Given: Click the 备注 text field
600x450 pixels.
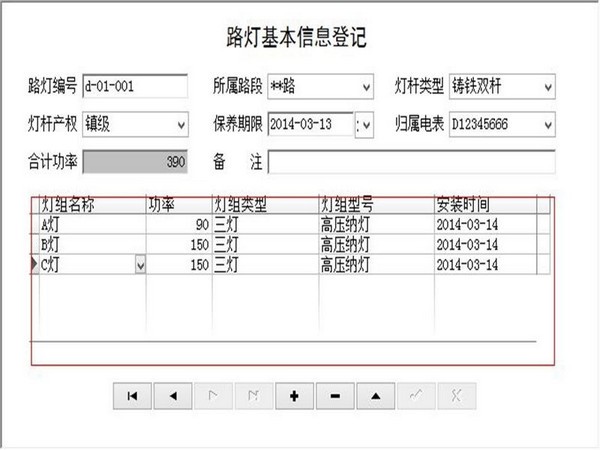Looking at the screenshot, I should [x=410, y=162].
